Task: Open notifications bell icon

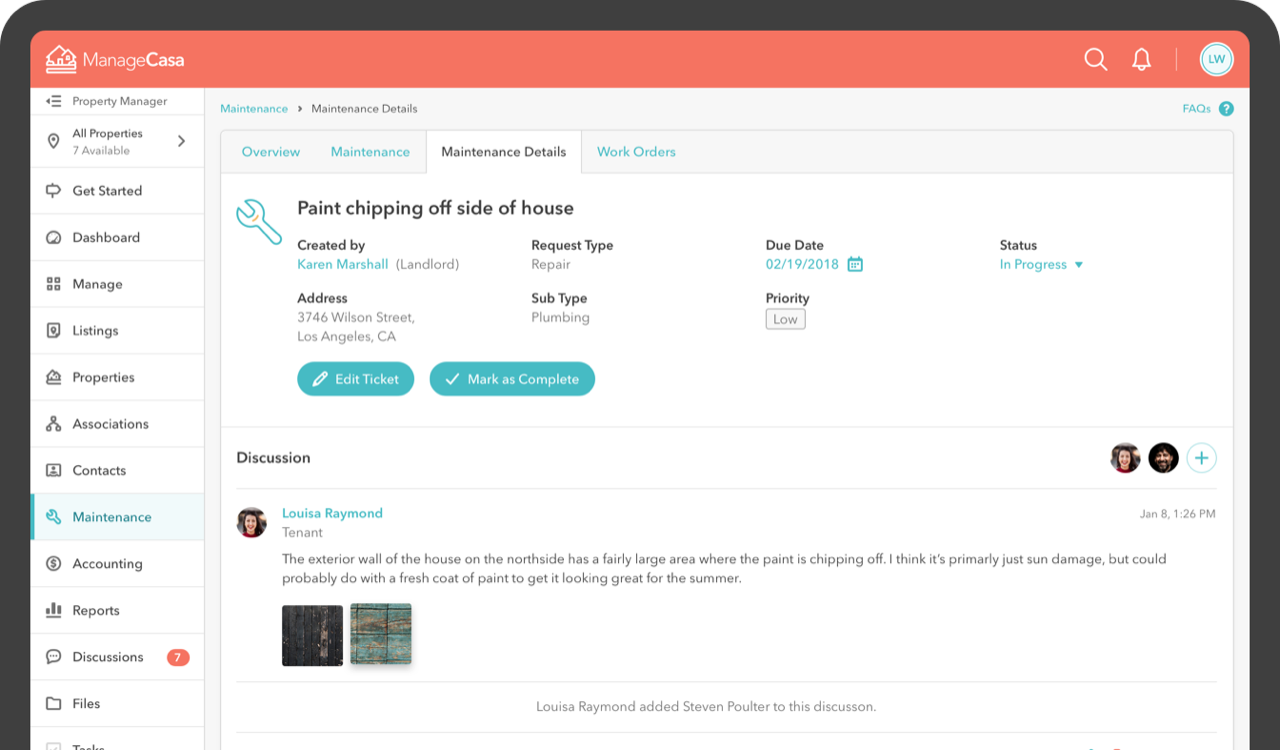Action: 1141,60
